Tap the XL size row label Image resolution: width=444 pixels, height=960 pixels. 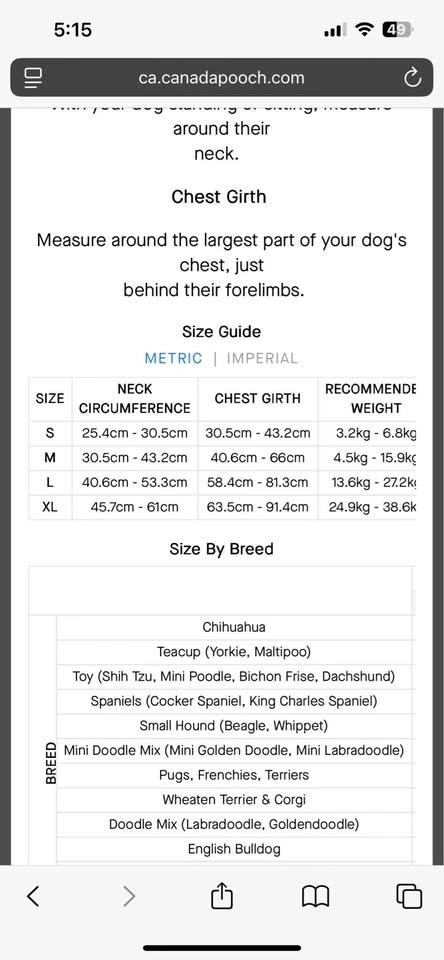[50, 508]
